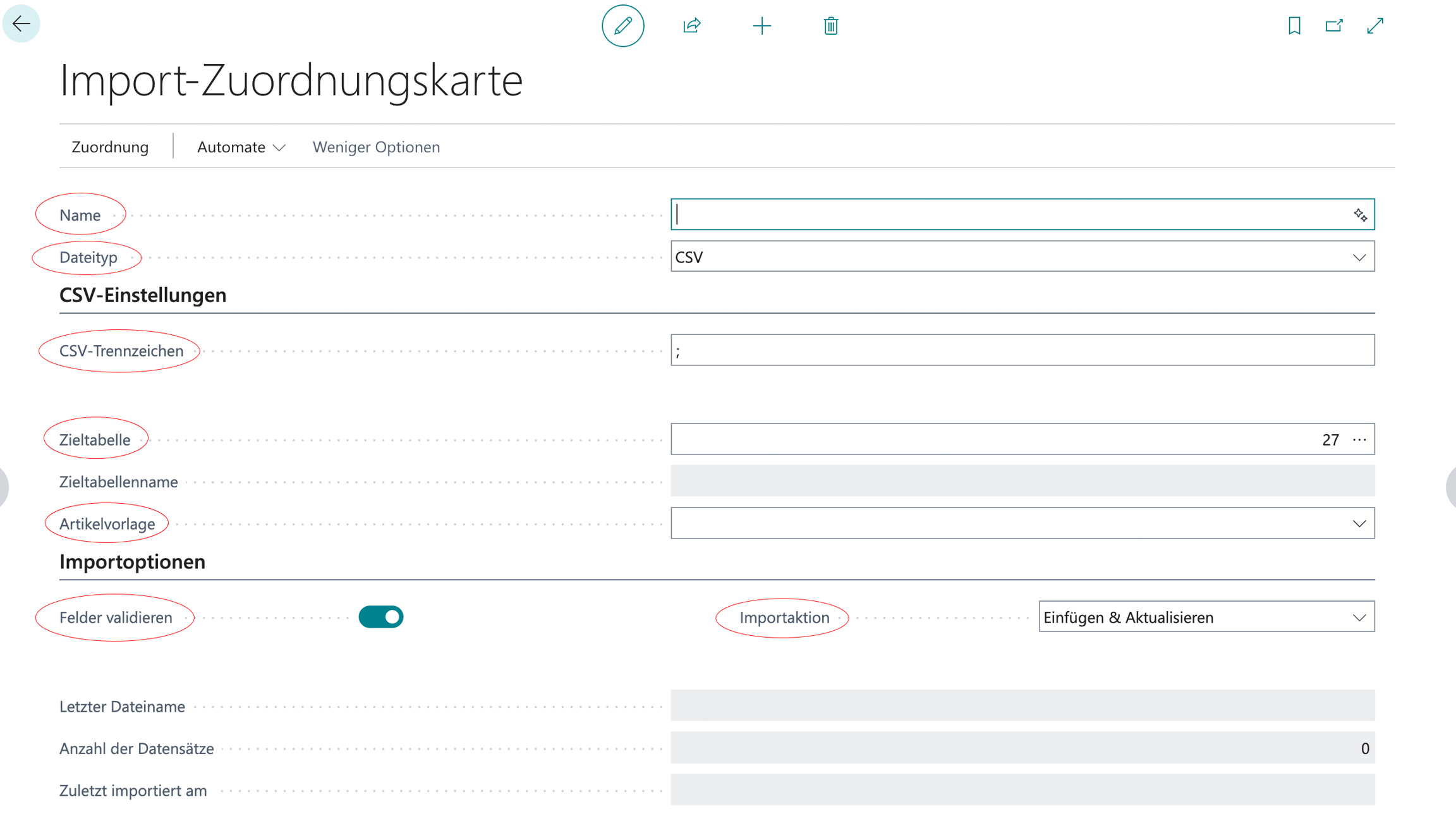Click the Zuletzt importiert am label
This screenshot has width=1456, height=828.
click(x=133, y=791)
